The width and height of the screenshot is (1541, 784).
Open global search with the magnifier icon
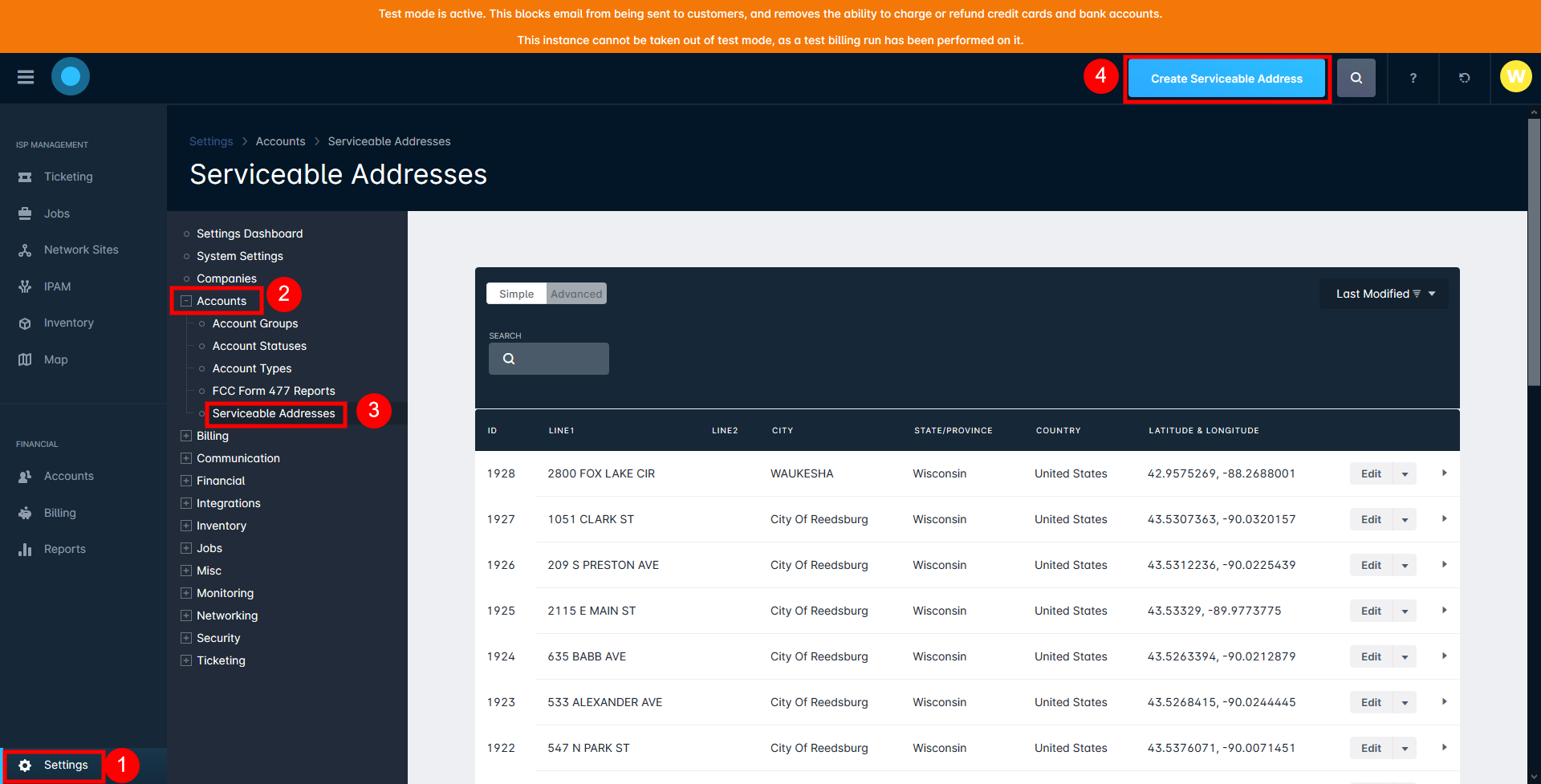1356,78
